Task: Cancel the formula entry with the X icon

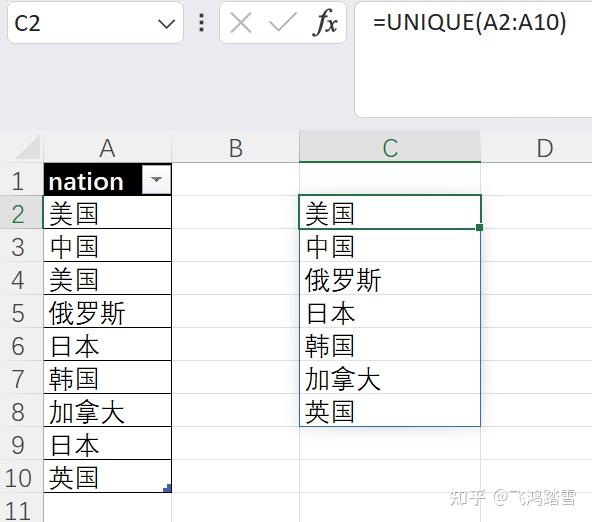Action: tap(240, 23)
